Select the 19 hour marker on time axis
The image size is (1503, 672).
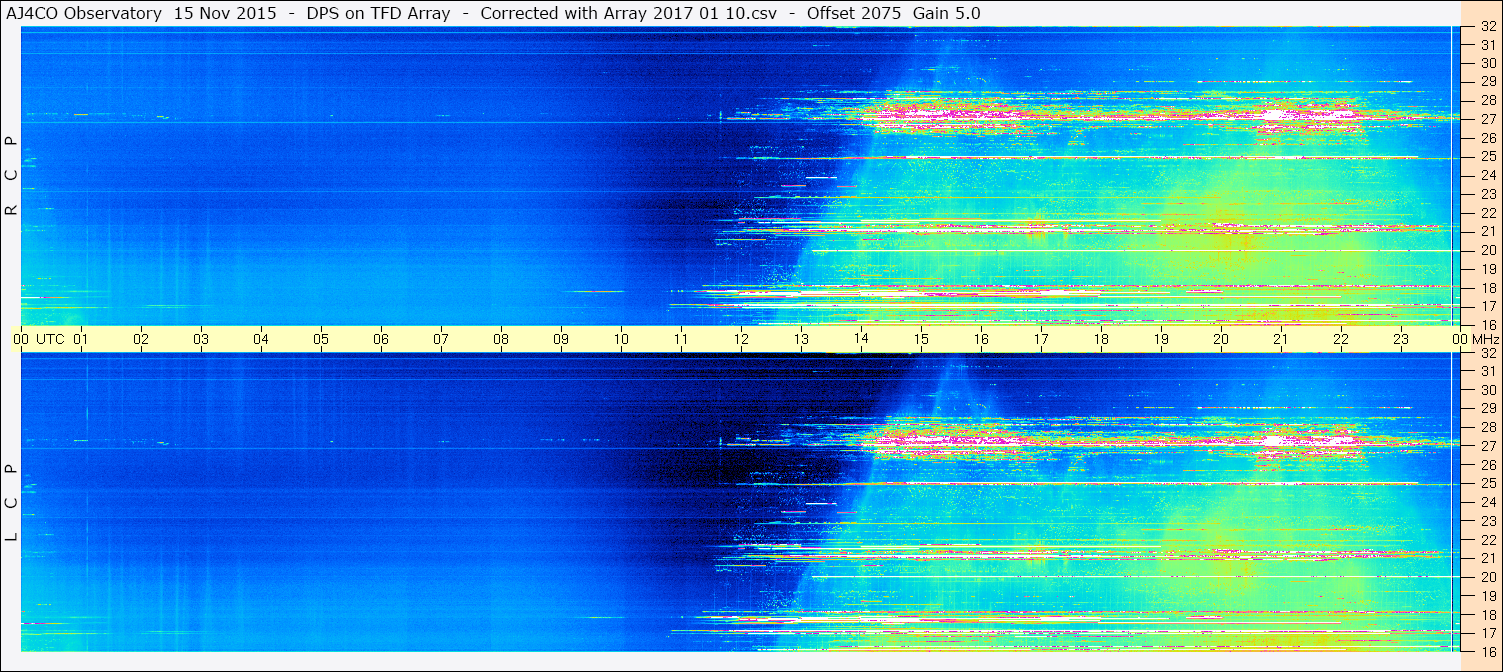point(1161,339)
